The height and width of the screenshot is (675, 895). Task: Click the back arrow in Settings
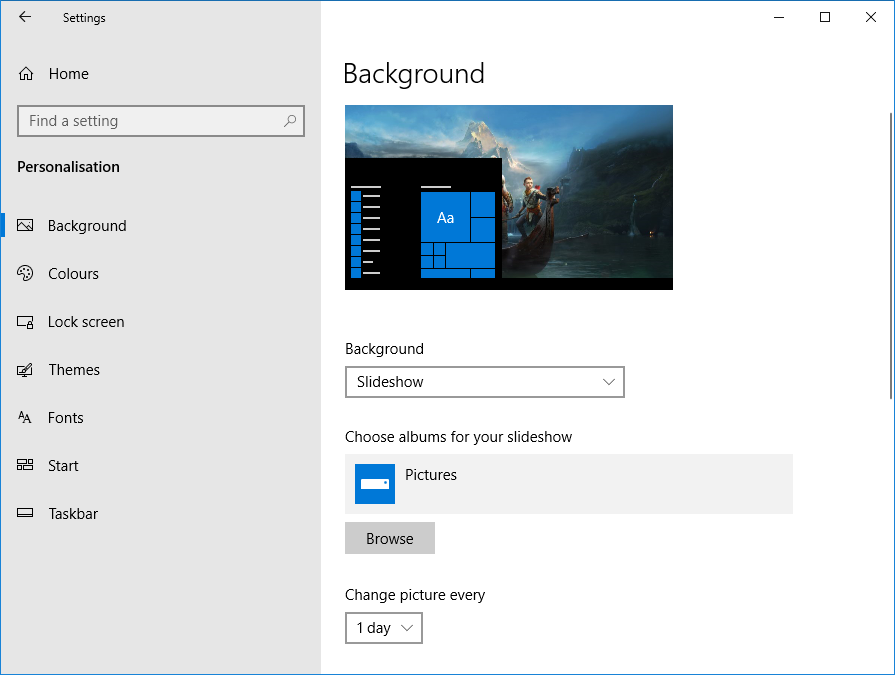tap(25, 17)
